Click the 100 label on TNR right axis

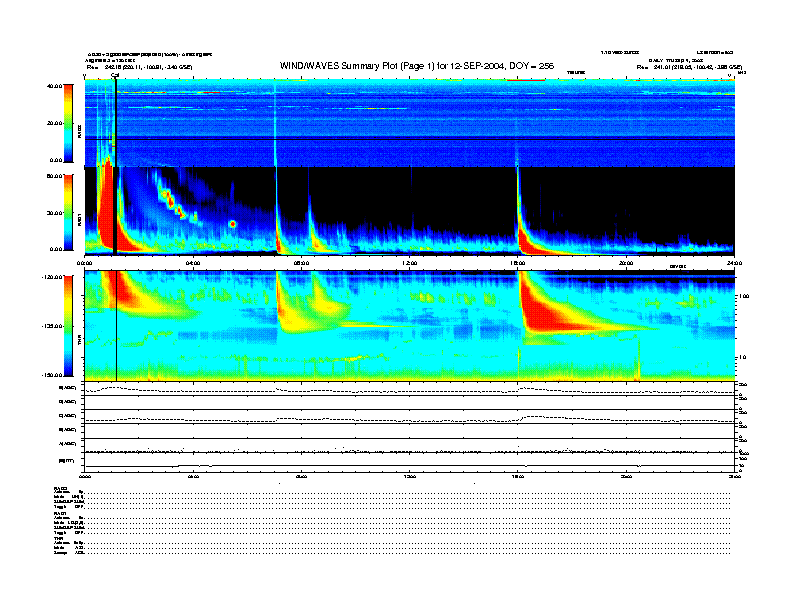(x=743, y=297)
